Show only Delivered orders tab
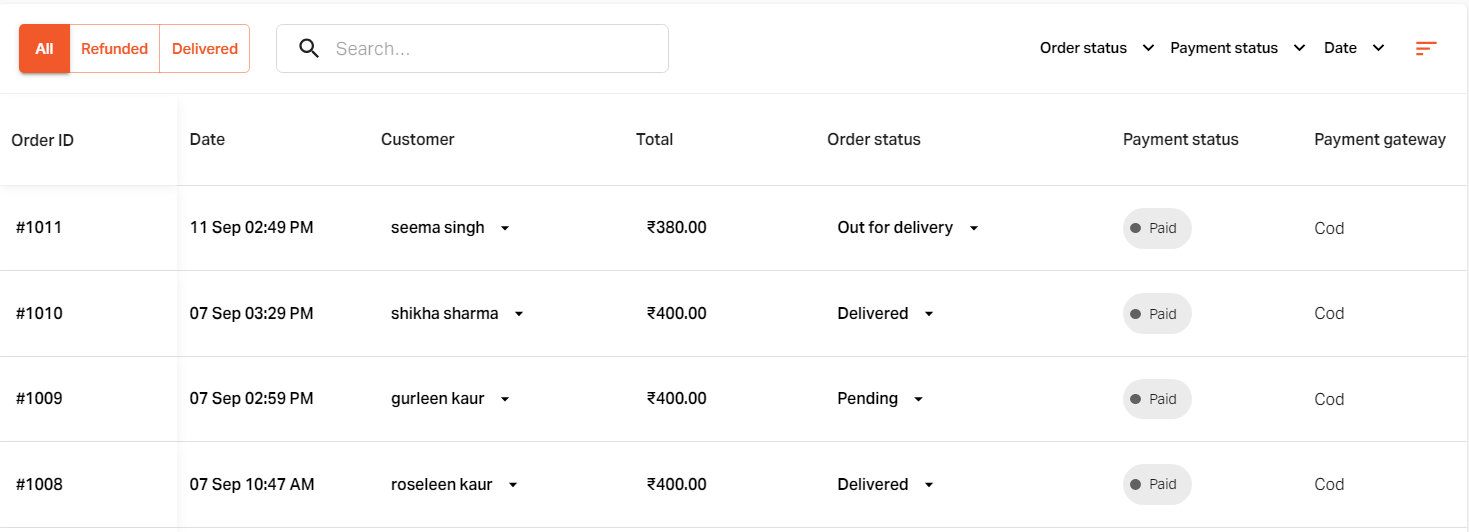Viewport: 1469px width, 532px height. coord(204,48)
